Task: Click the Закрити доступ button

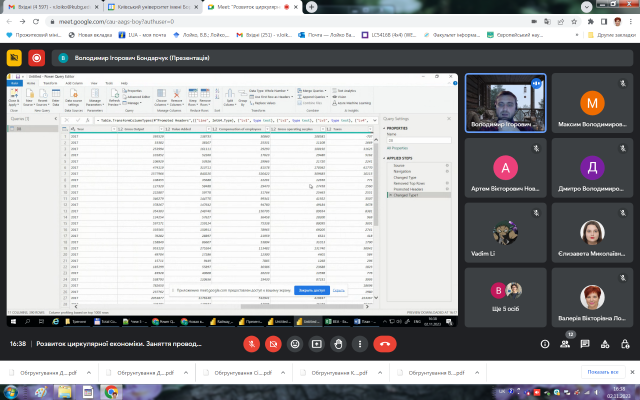Action: point(311,290)
